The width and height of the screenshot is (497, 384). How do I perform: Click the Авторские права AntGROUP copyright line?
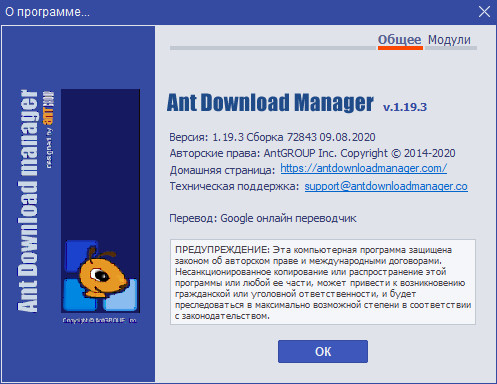[312, 153]
